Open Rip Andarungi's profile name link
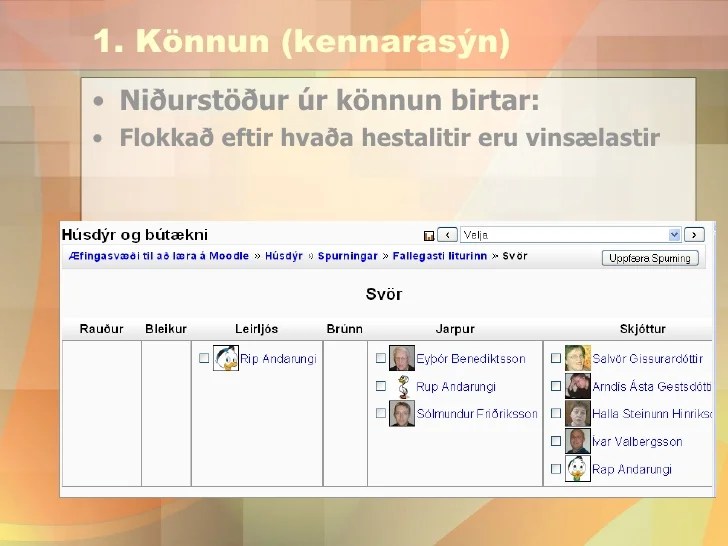The image size is (728, 546). click(x=278, y=359)
